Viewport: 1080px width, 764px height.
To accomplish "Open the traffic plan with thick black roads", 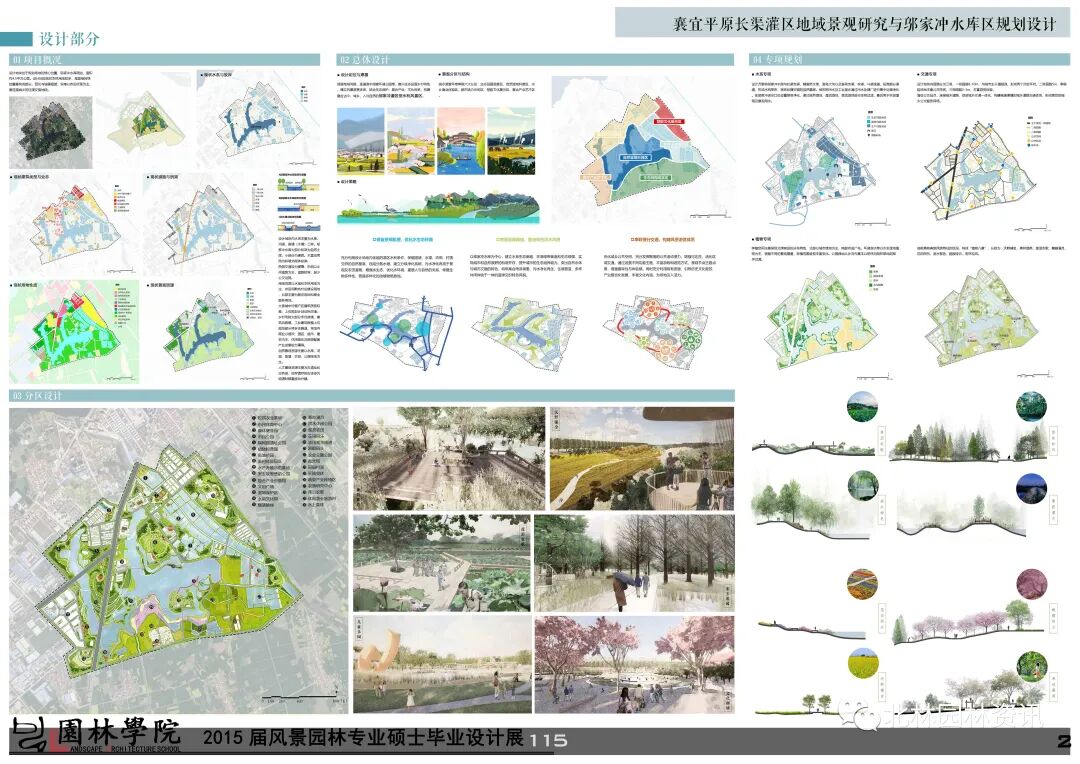I will [979, 172].
